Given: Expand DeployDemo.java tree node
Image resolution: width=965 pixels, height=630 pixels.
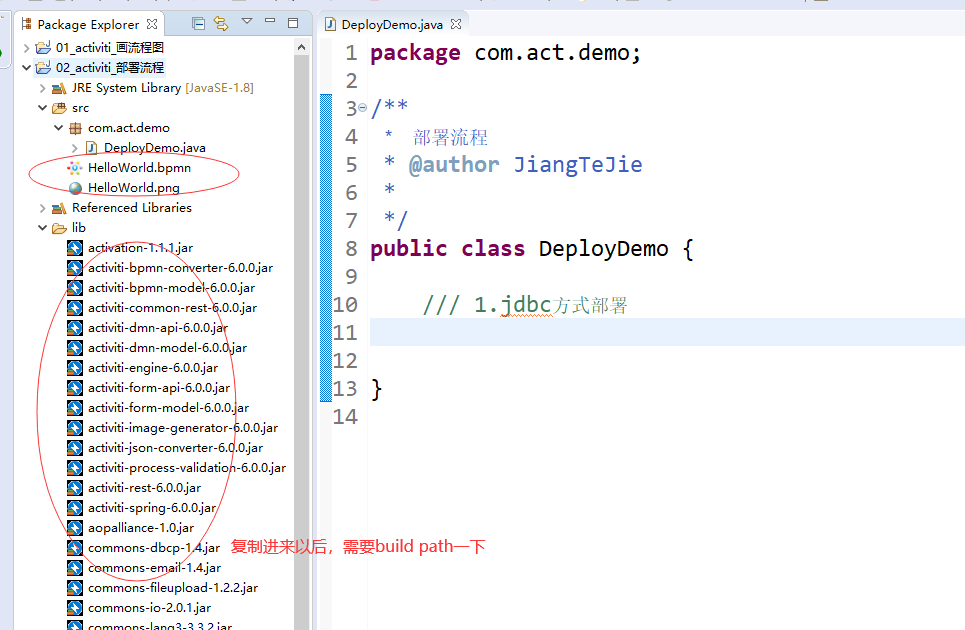Looking at the screenshot, I should point(74,148).
